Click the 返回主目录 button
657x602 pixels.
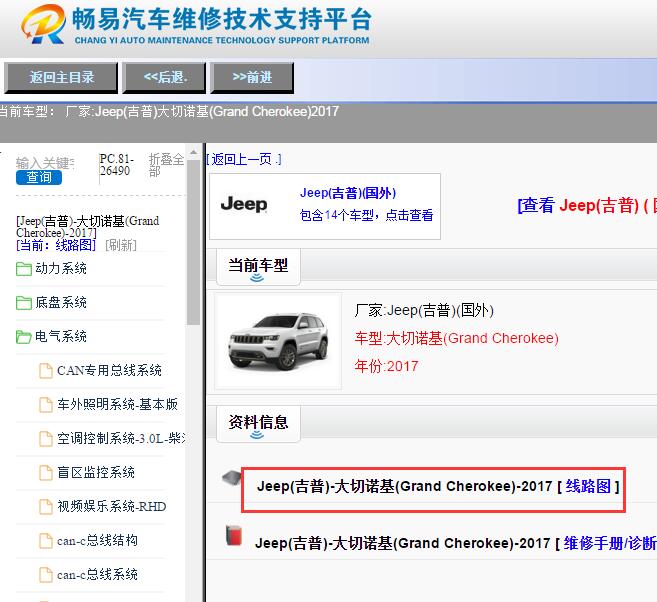(61, 78)
